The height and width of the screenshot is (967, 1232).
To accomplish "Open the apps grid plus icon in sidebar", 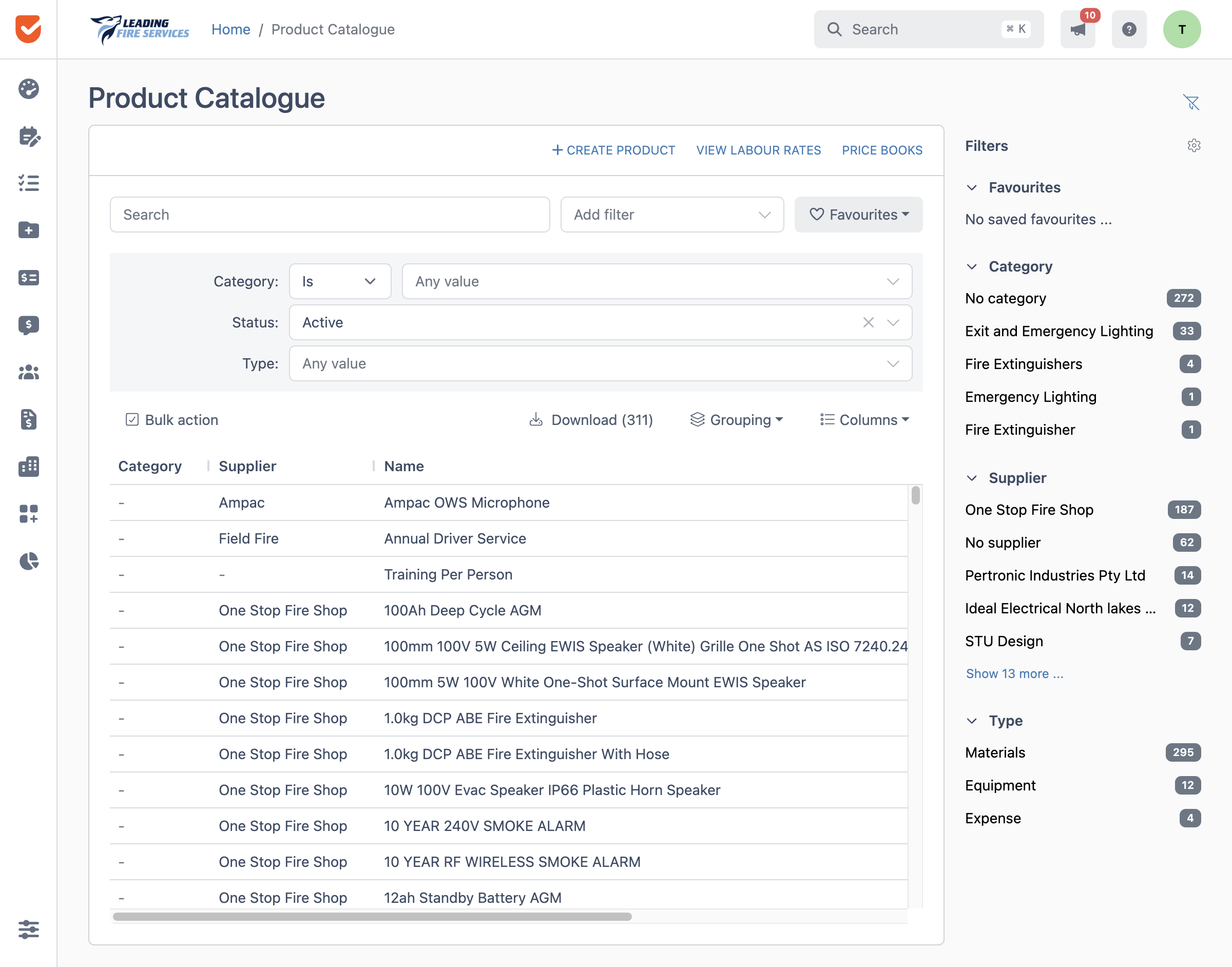I will coord(28,513).
